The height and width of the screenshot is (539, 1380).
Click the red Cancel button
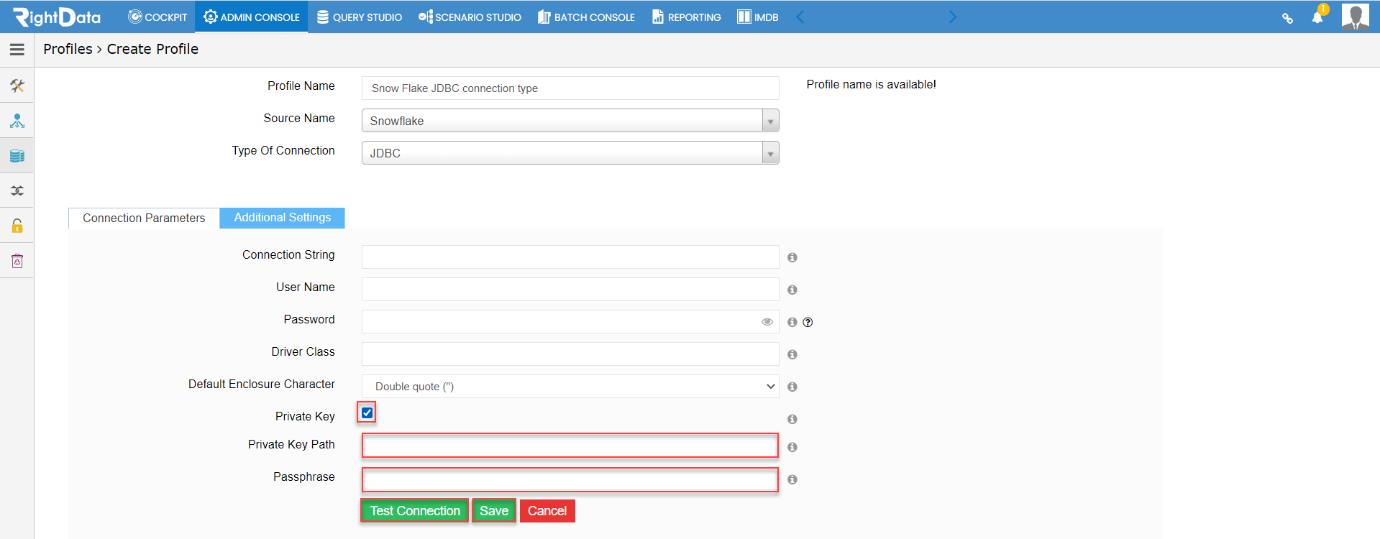click(547, 511)
